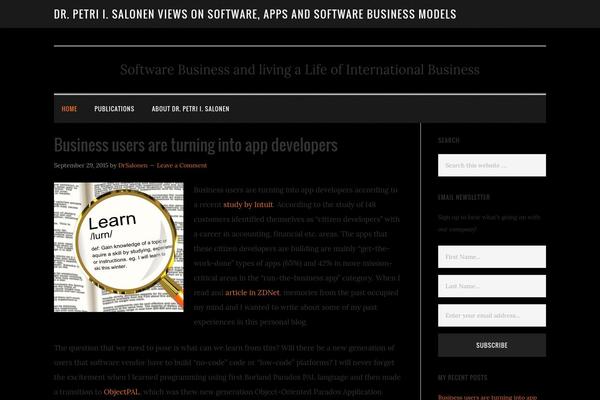Focus the Search this website field
Screen dimensions: 600x400
(x=492, y=165)
